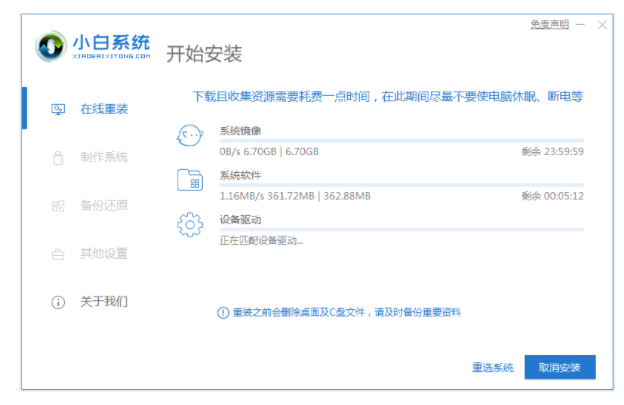624x405 pixels.
Task: Click the 系统镜像 download progress bar
Action: tap(400, 141)
